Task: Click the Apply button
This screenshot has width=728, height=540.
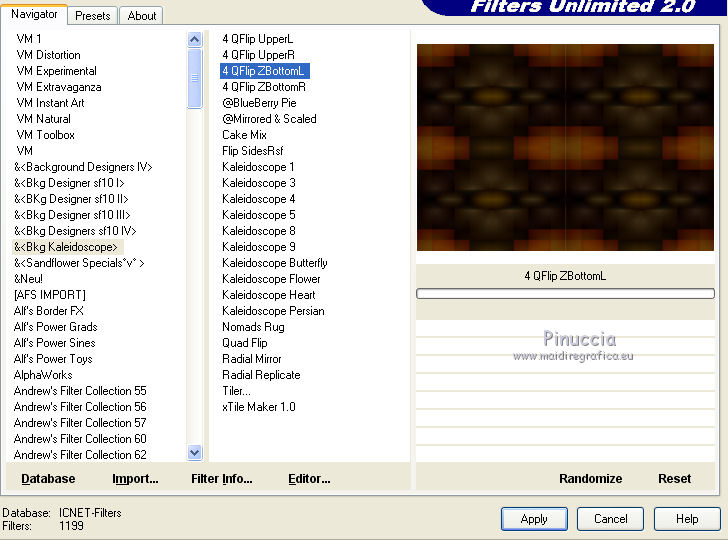Action: (x=534, y=519)
